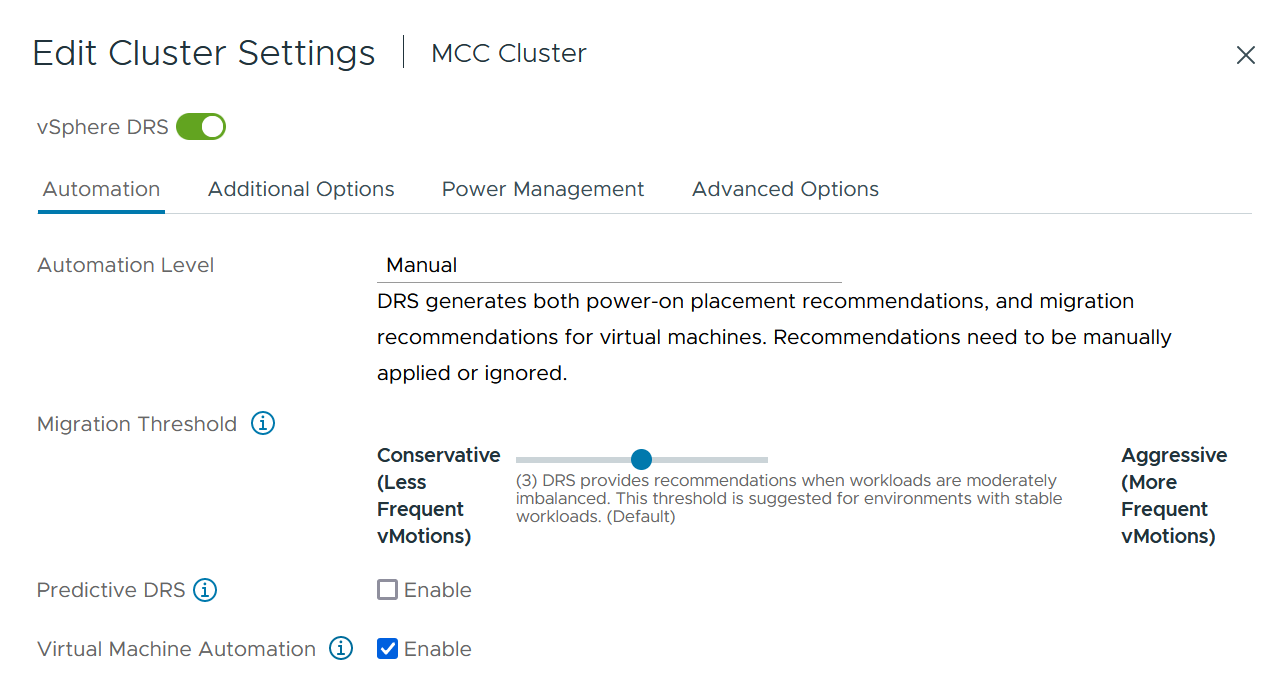Click the Migration Threshold slider handle

tap(642, 459)
